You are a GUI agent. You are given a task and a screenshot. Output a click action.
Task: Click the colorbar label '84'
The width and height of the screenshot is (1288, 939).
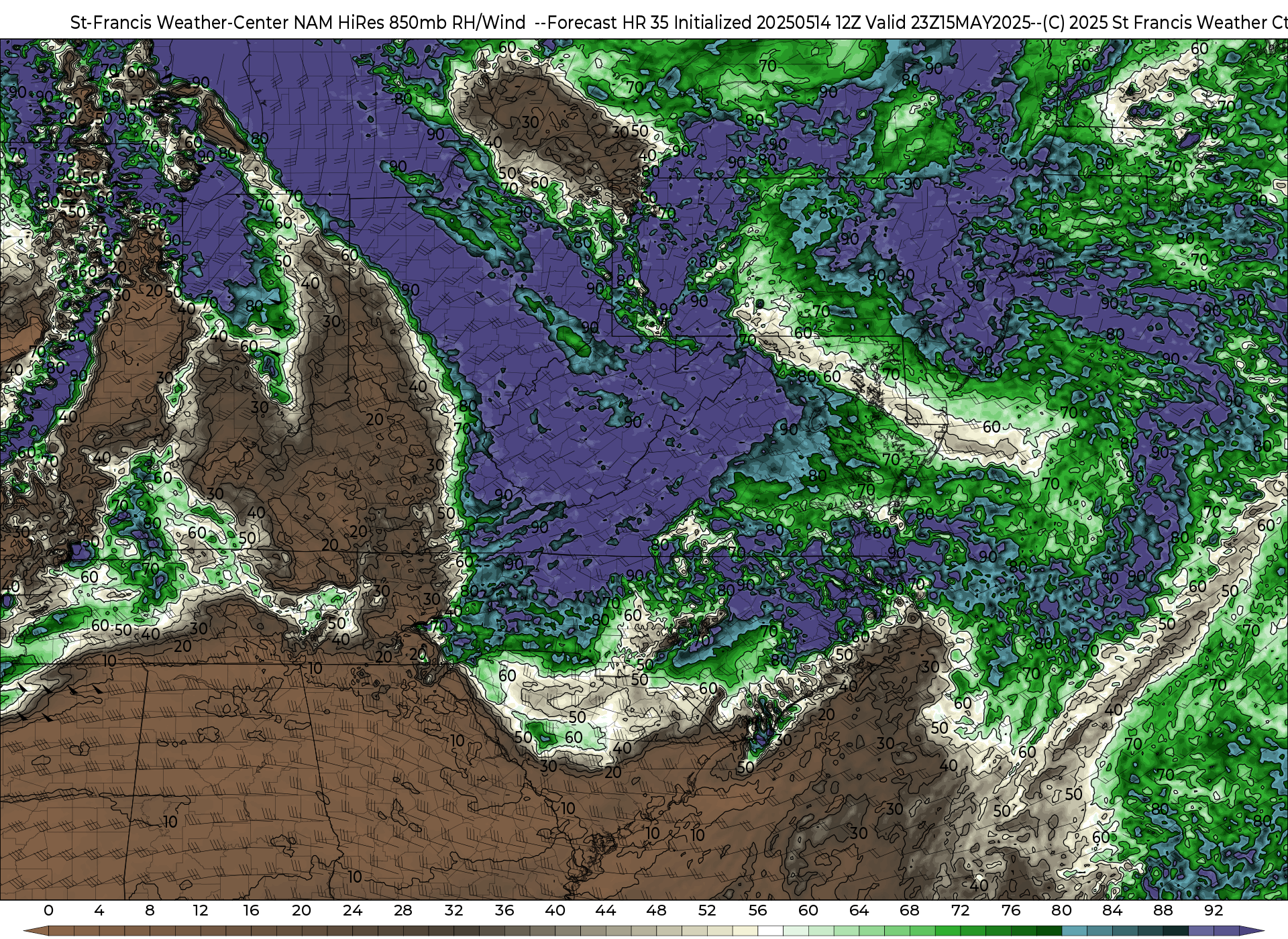pyautogui.click(x=1112, y=910)
